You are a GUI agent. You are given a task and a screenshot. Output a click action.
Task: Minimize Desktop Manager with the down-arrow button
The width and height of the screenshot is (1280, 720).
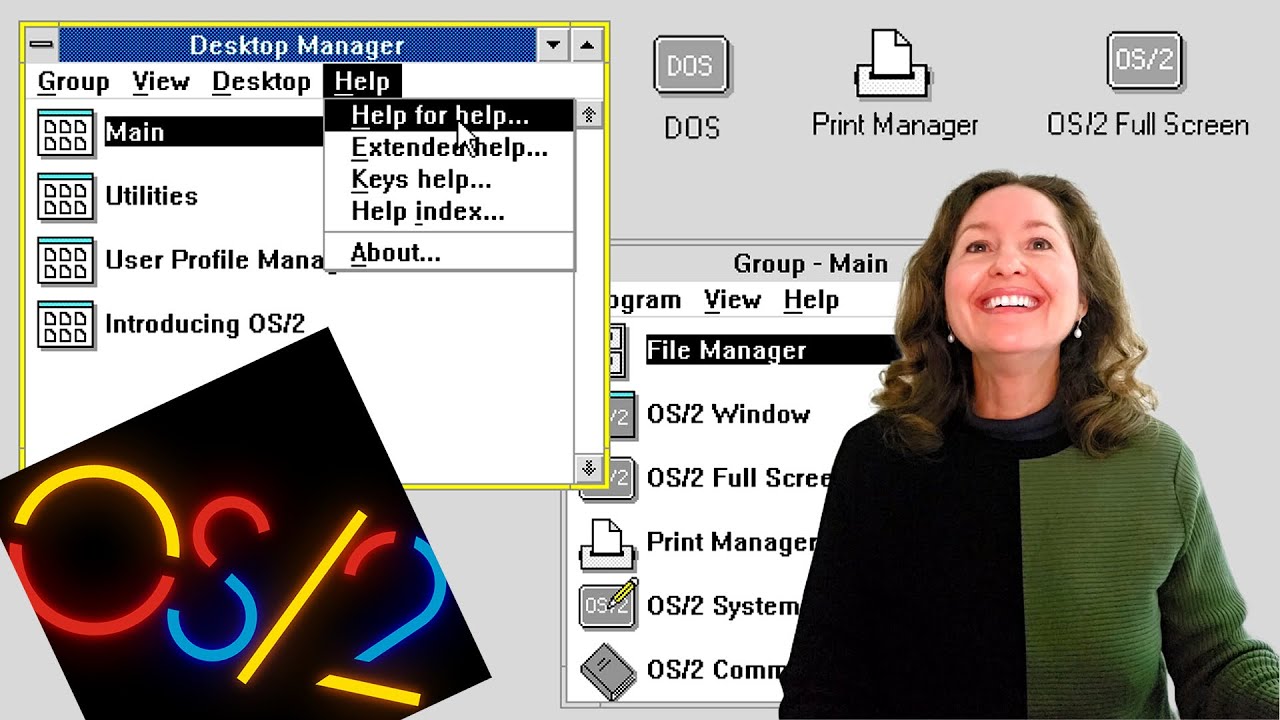click(553, 45)
